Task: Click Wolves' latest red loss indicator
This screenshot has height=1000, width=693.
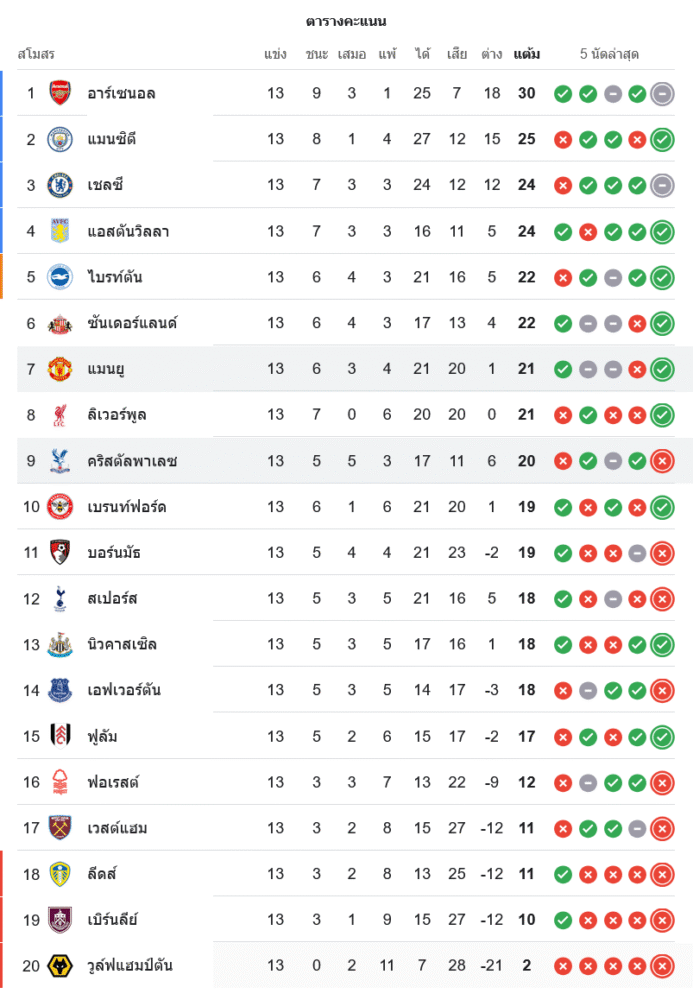Action: tap(662, 966)
